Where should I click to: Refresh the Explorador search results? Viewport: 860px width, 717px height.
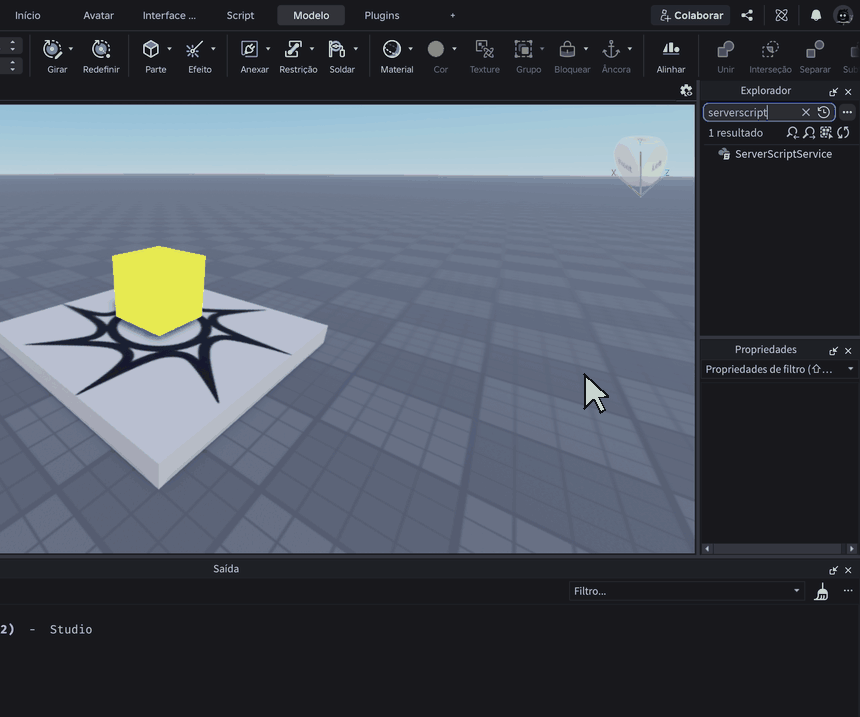844,133
